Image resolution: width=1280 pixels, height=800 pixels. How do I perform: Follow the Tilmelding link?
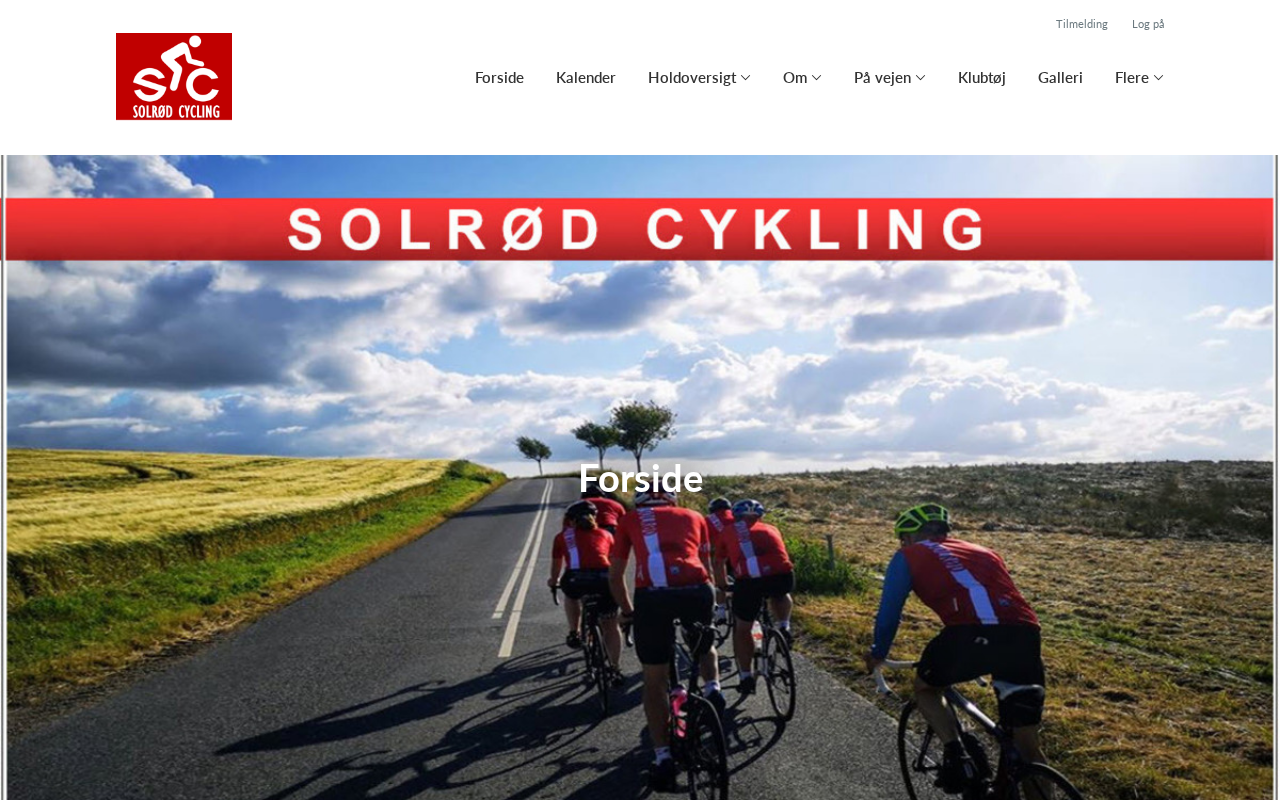pyautogui.click(x=1082, y=24)
